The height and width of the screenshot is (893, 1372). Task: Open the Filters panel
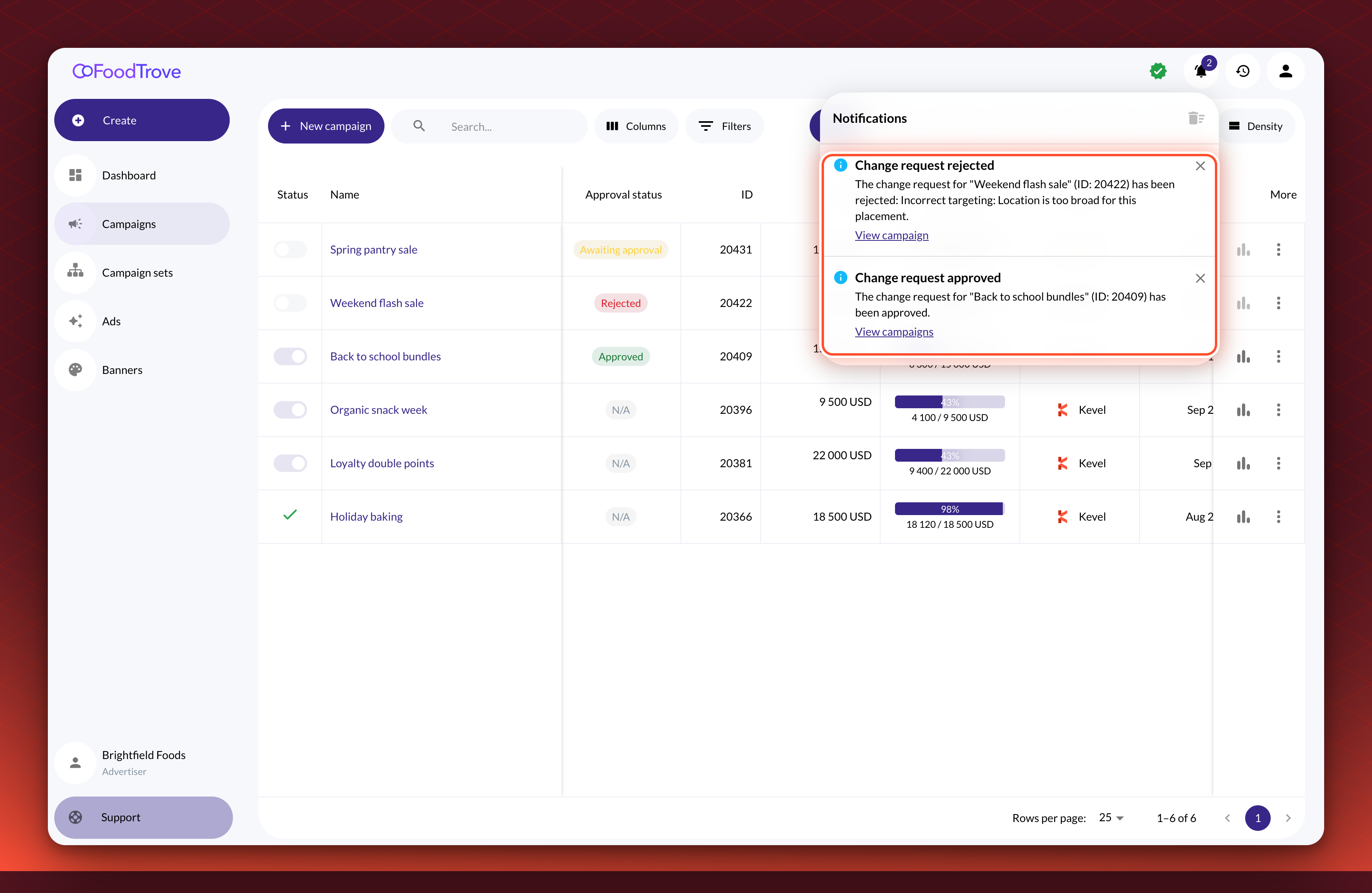click(725, 126)
